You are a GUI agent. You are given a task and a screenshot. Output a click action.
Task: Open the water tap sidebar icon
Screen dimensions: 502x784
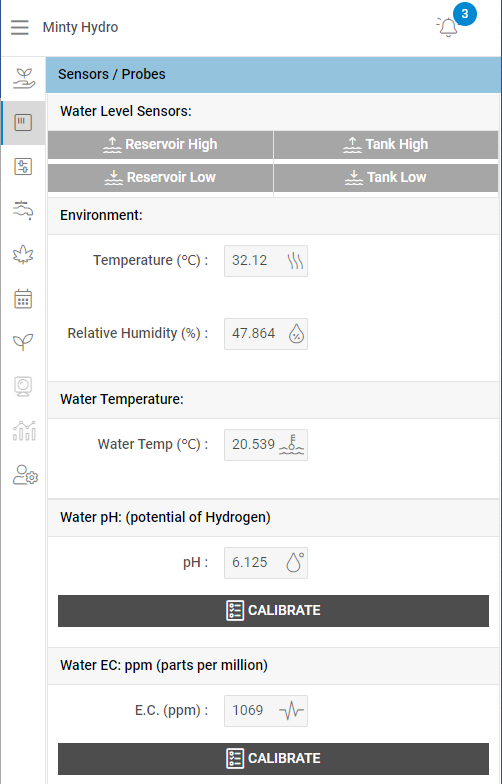pos(24,210)
